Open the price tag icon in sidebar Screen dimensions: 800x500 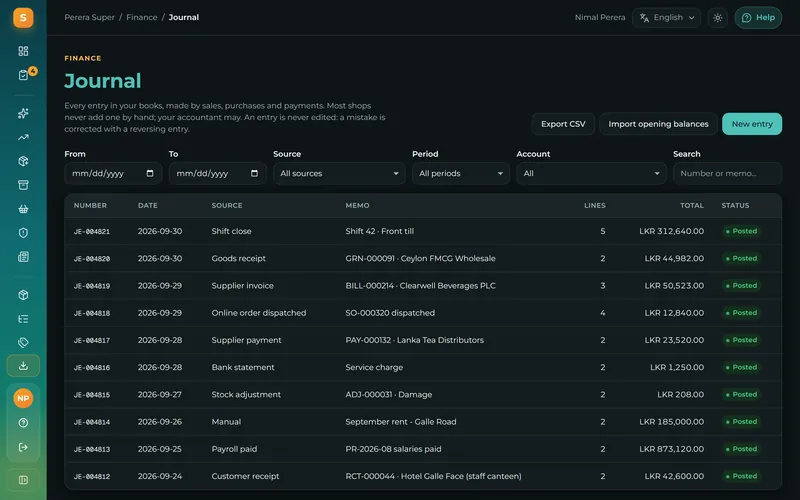[x=23, y=342]
